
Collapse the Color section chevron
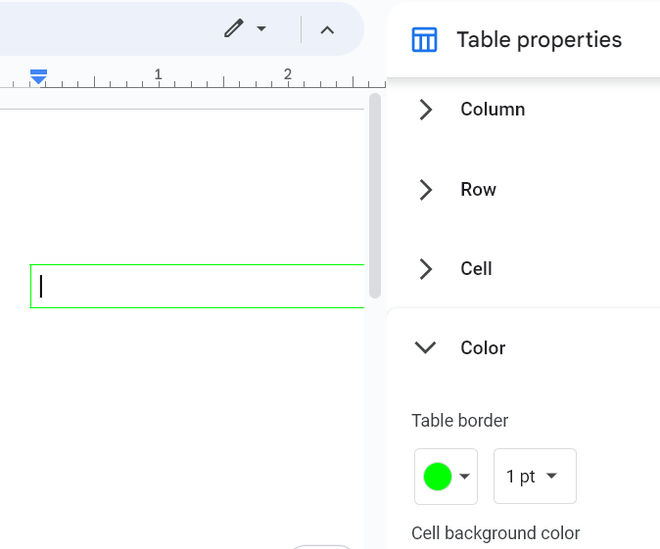[x=426, y=348]
